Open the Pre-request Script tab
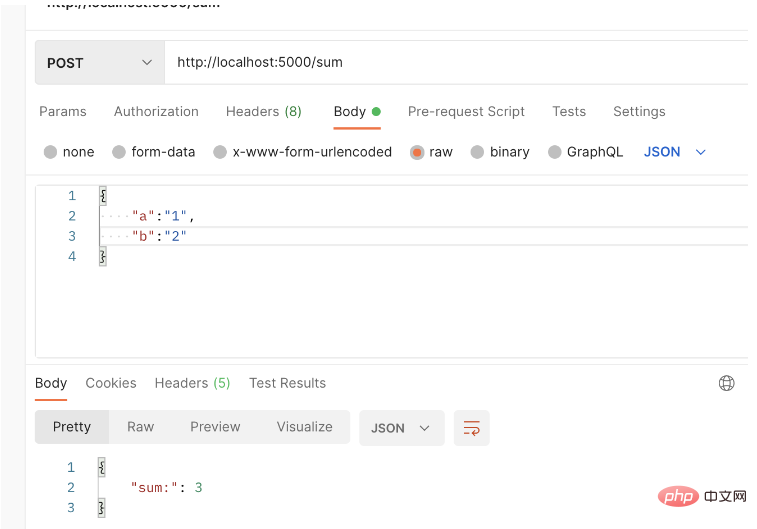Viewport: 757px width, 529px height. 466,111
